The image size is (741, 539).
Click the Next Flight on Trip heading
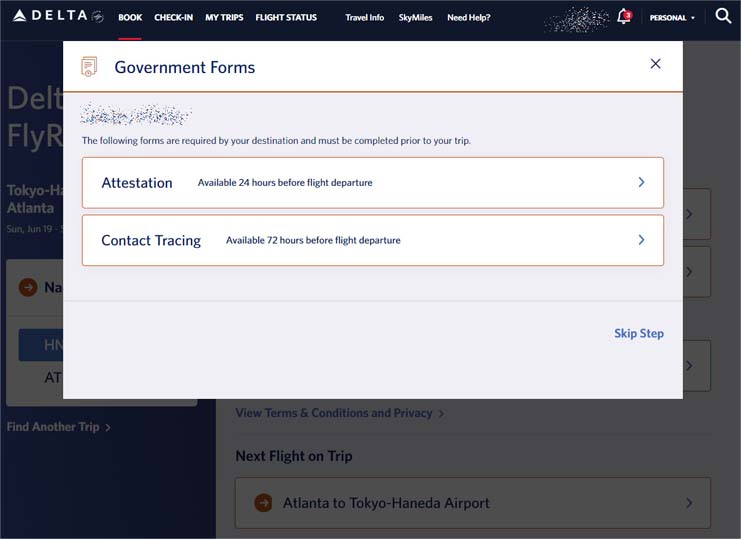(293, 456)
